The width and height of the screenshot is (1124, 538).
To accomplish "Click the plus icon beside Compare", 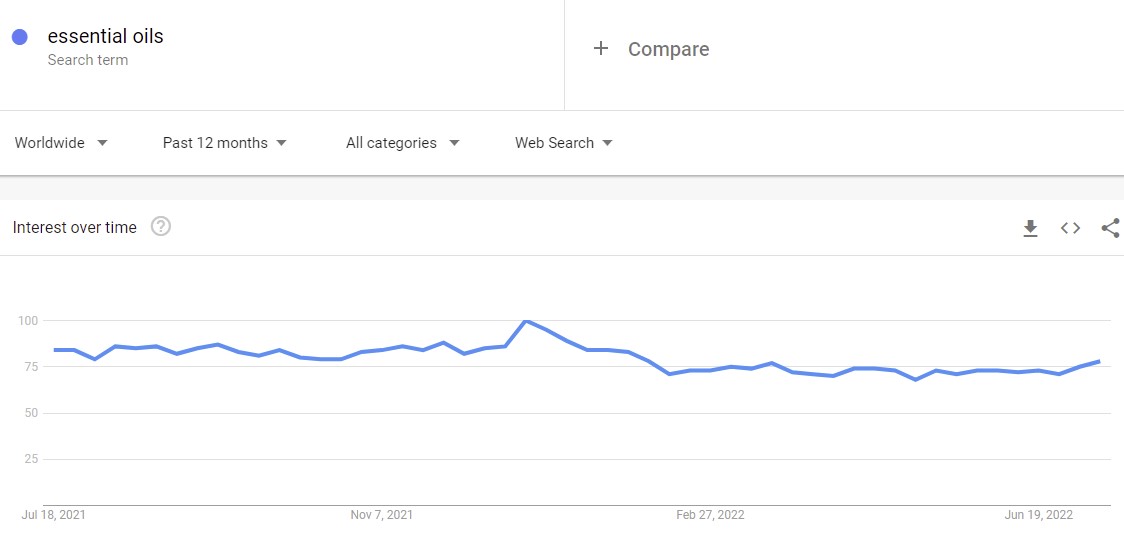I will [601, 48].
